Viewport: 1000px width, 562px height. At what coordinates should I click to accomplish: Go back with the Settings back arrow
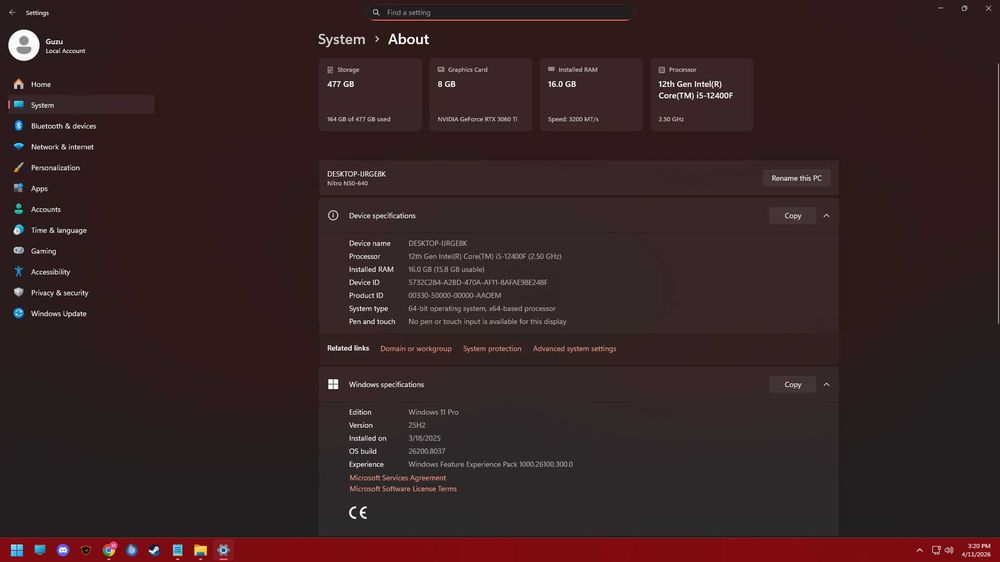tap(12, 12)
